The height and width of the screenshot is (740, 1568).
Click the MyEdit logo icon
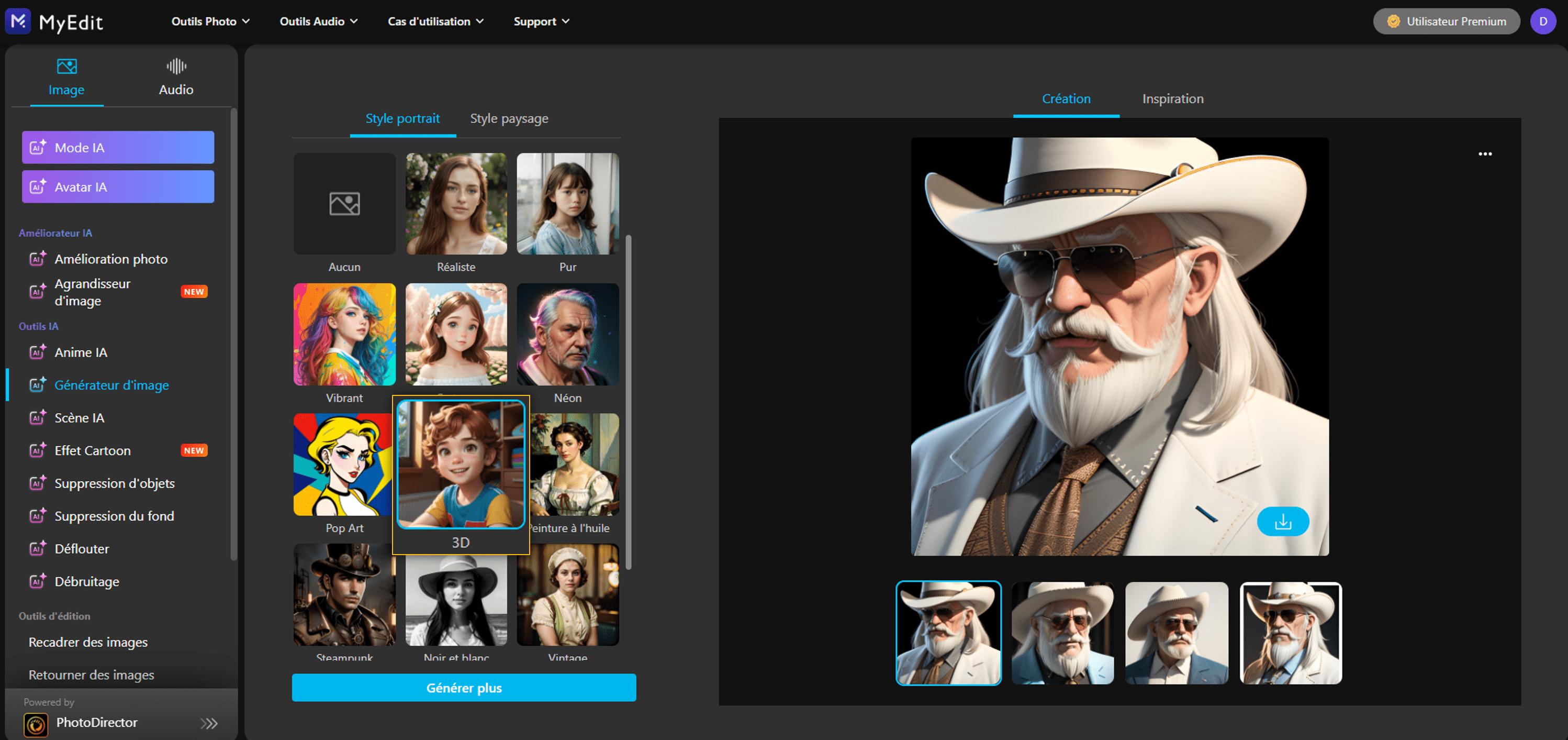(18, 21)
